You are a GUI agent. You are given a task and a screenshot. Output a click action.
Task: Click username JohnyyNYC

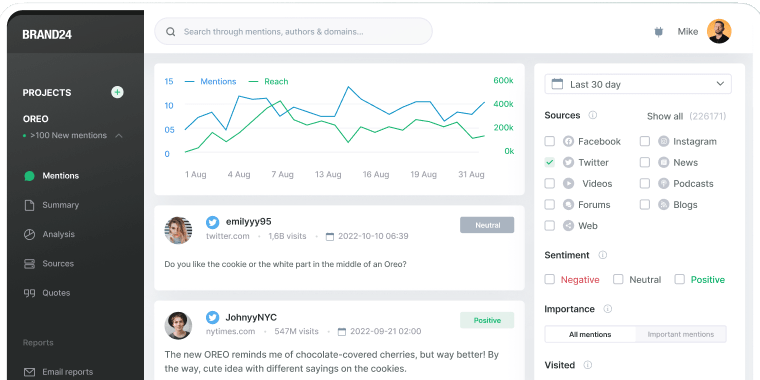(251, 317)
